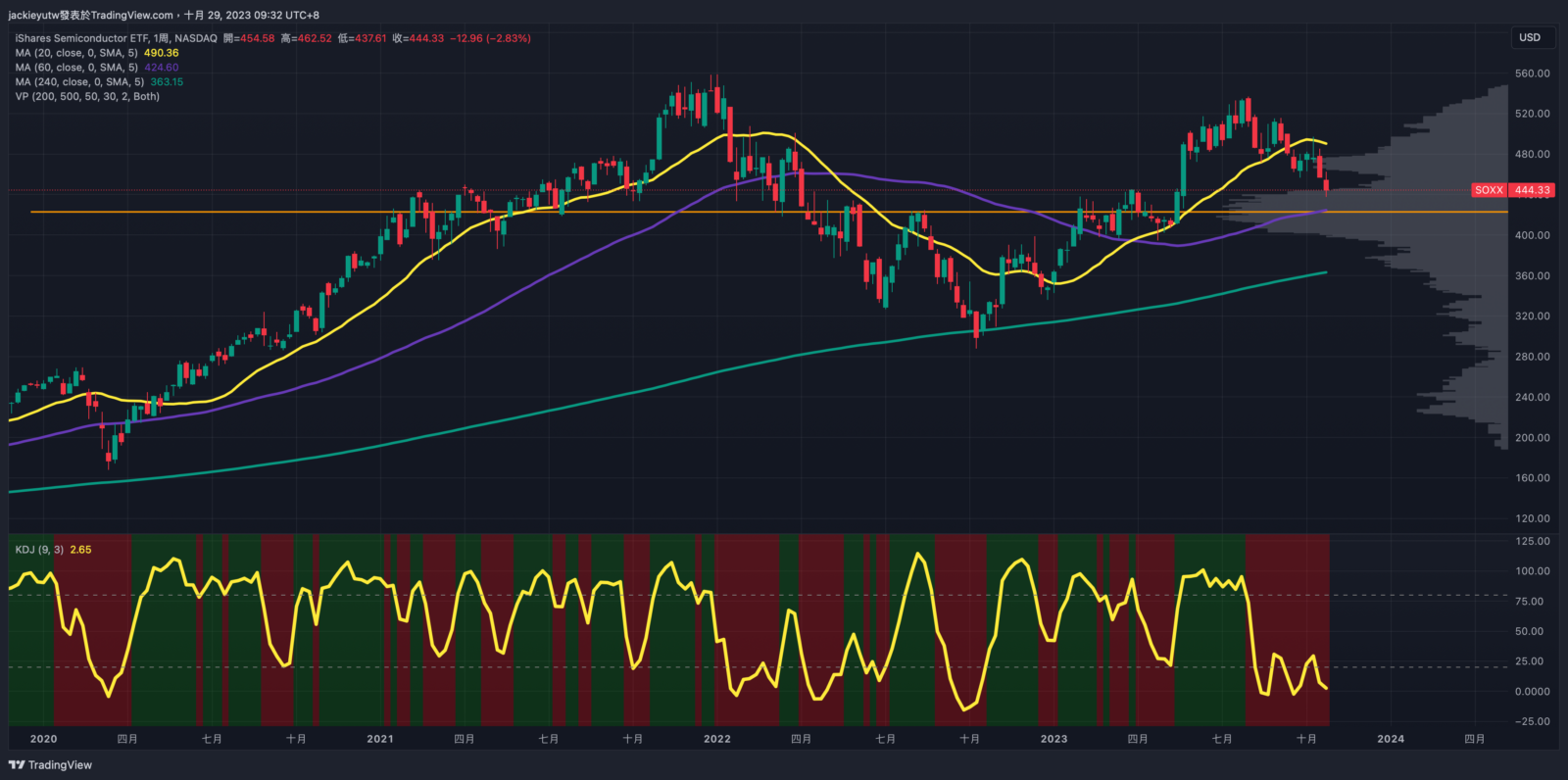Click the red SOXX ticker label
Viewport: 1568px width, 780px height.
[1489, 190]
